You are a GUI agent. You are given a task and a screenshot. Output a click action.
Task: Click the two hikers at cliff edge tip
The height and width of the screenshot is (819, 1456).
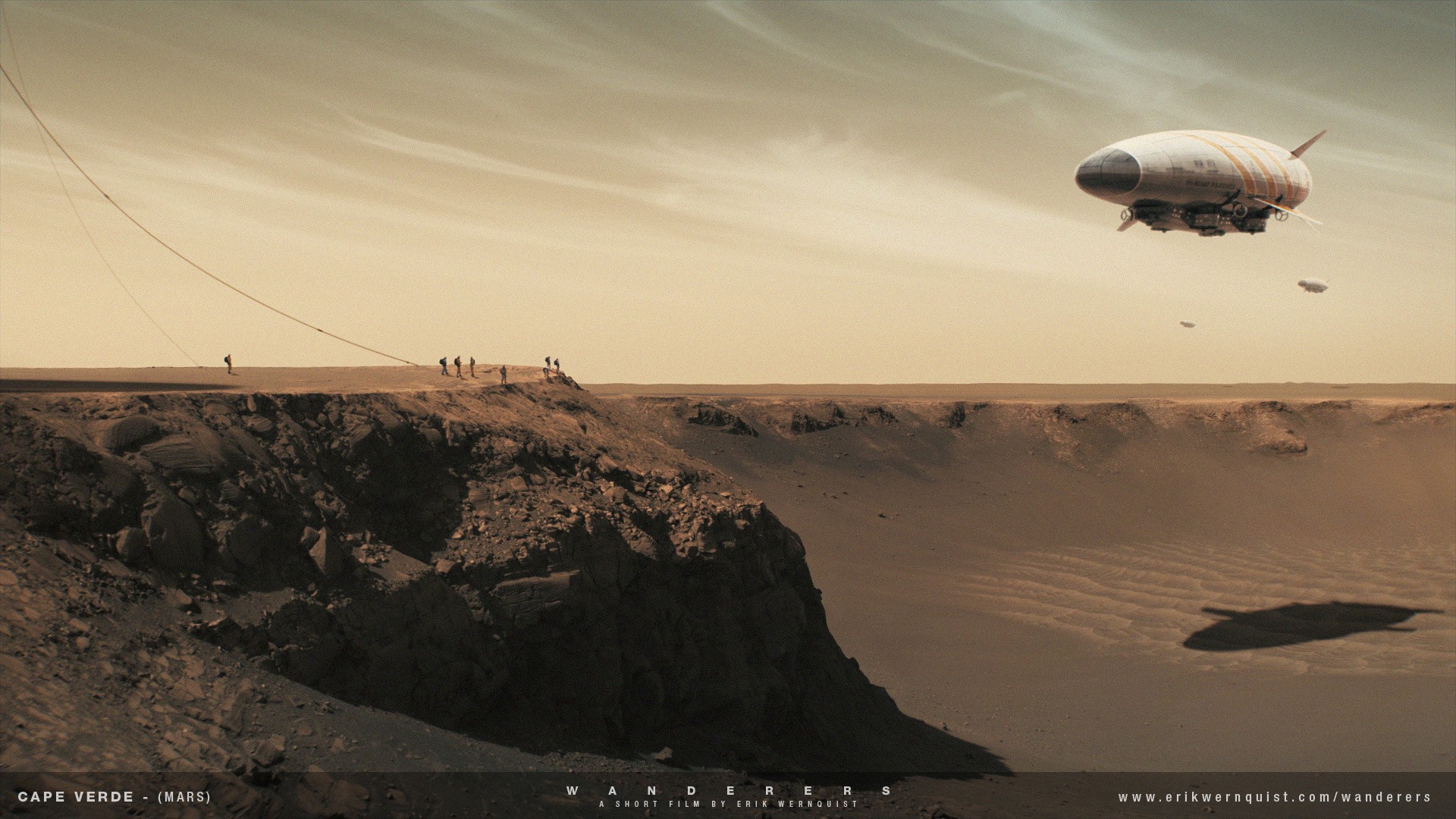[551, 365]
